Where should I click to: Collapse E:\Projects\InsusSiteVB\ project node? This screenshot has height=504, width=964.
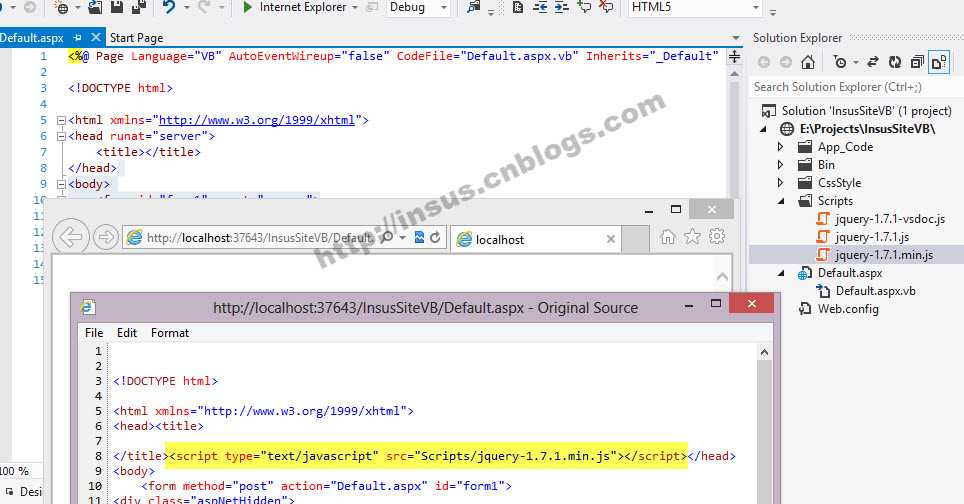point(764,129)
